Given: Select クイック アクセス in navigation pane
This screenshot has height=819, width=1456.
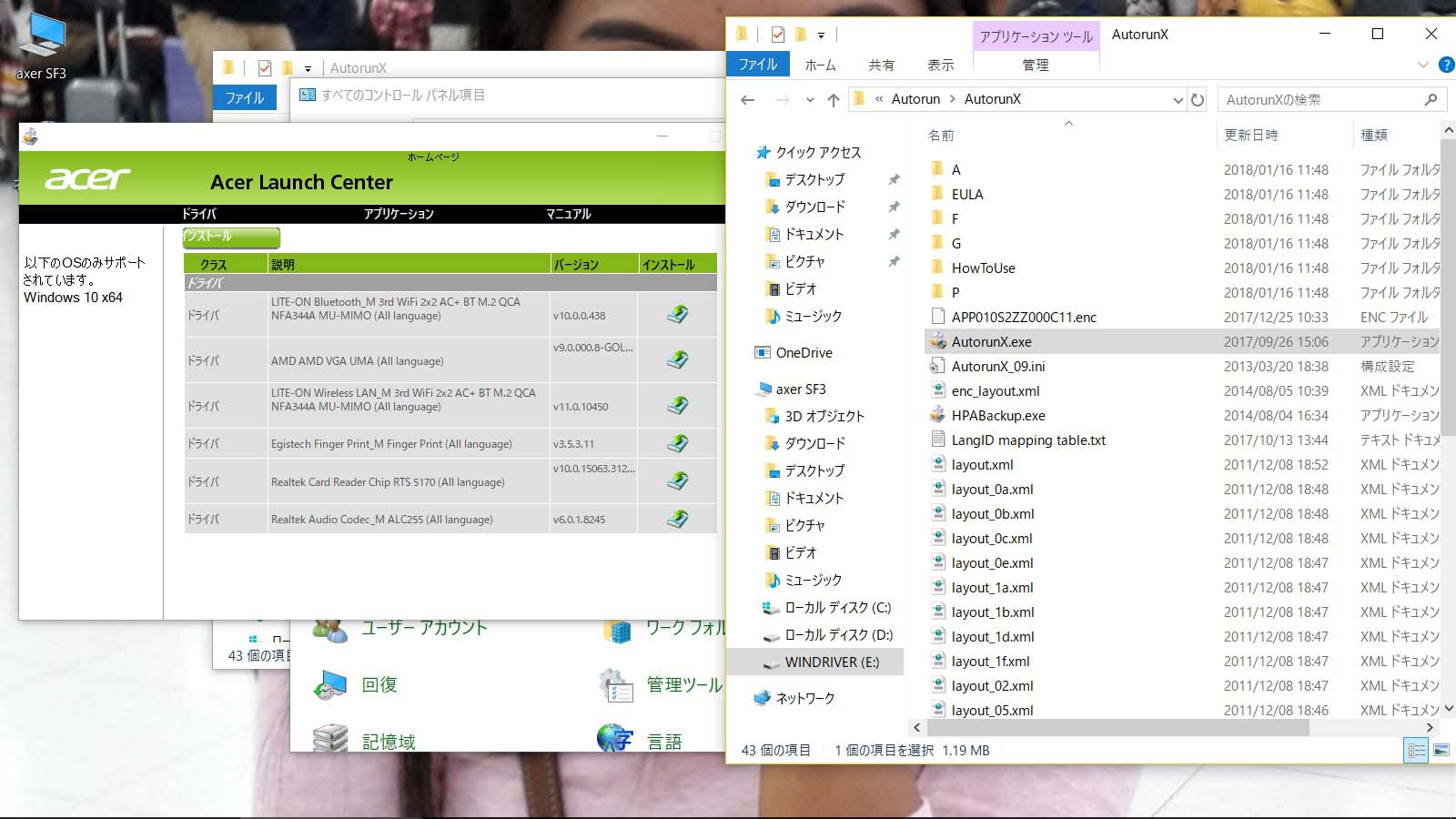Looking at the screenshot, I should (808, 152).
